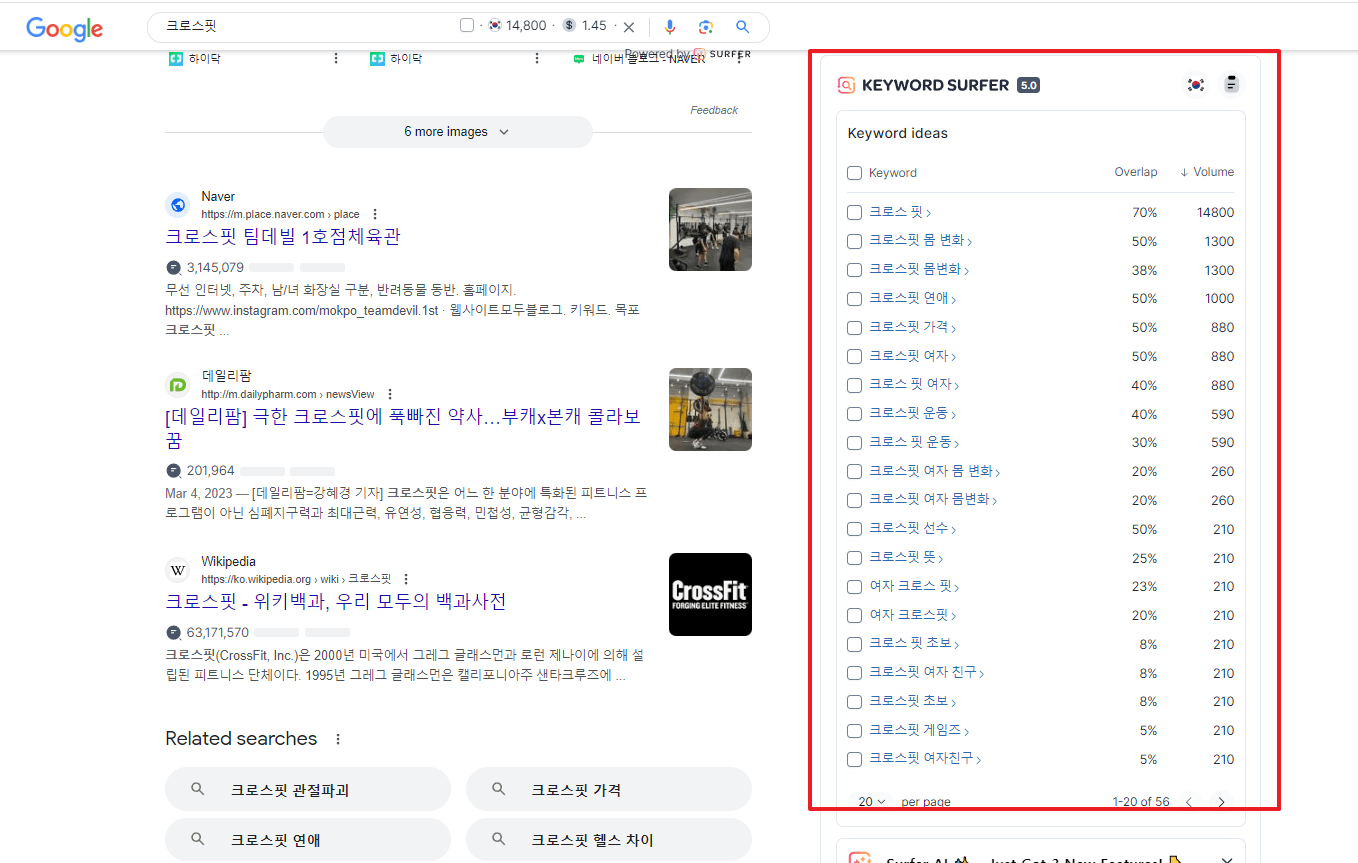Open Google Lens image search icon
The image size is (1358, 863).
point(706,27)
